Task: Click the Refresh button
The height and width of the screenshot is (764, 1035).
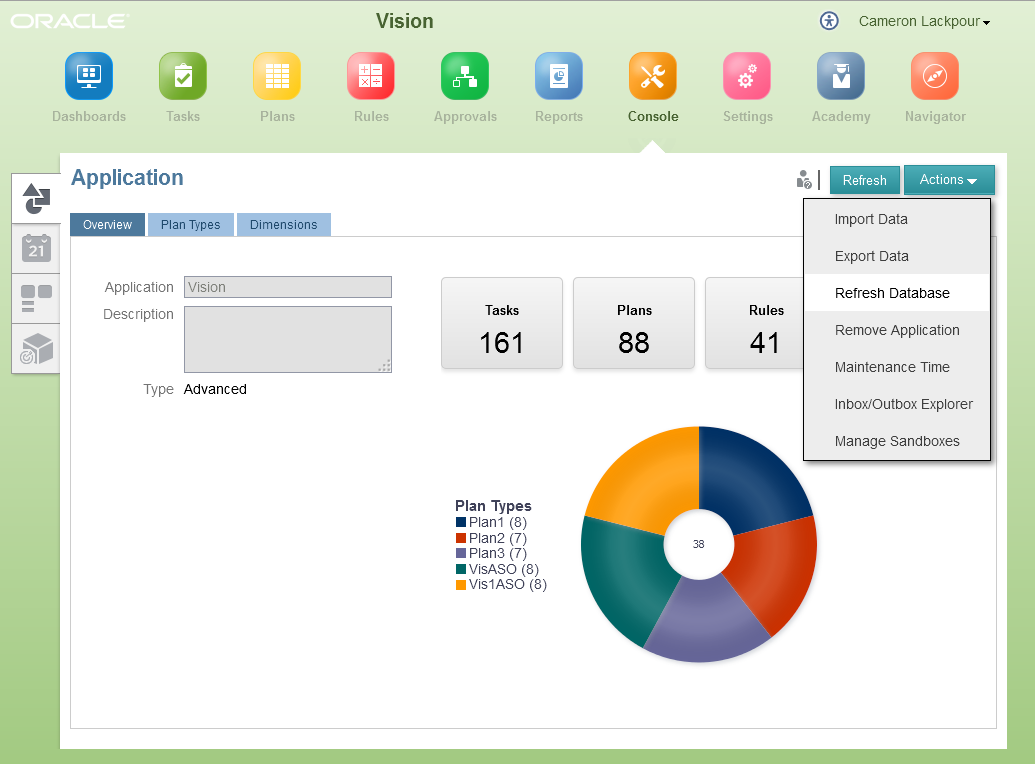Action: coord(865,180)
